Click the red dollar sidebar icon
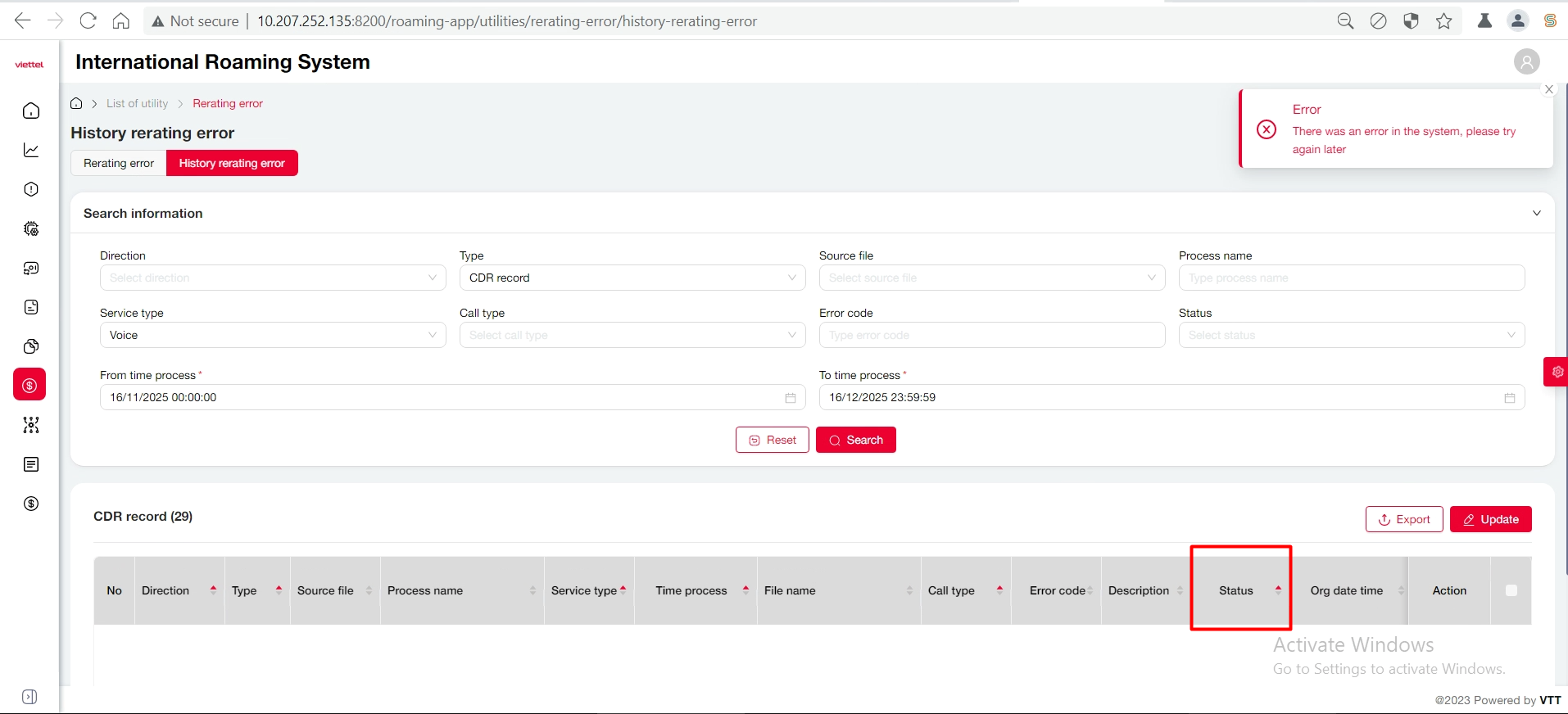The height and width of the screenshot is (714, 1568). coord(30,385)
